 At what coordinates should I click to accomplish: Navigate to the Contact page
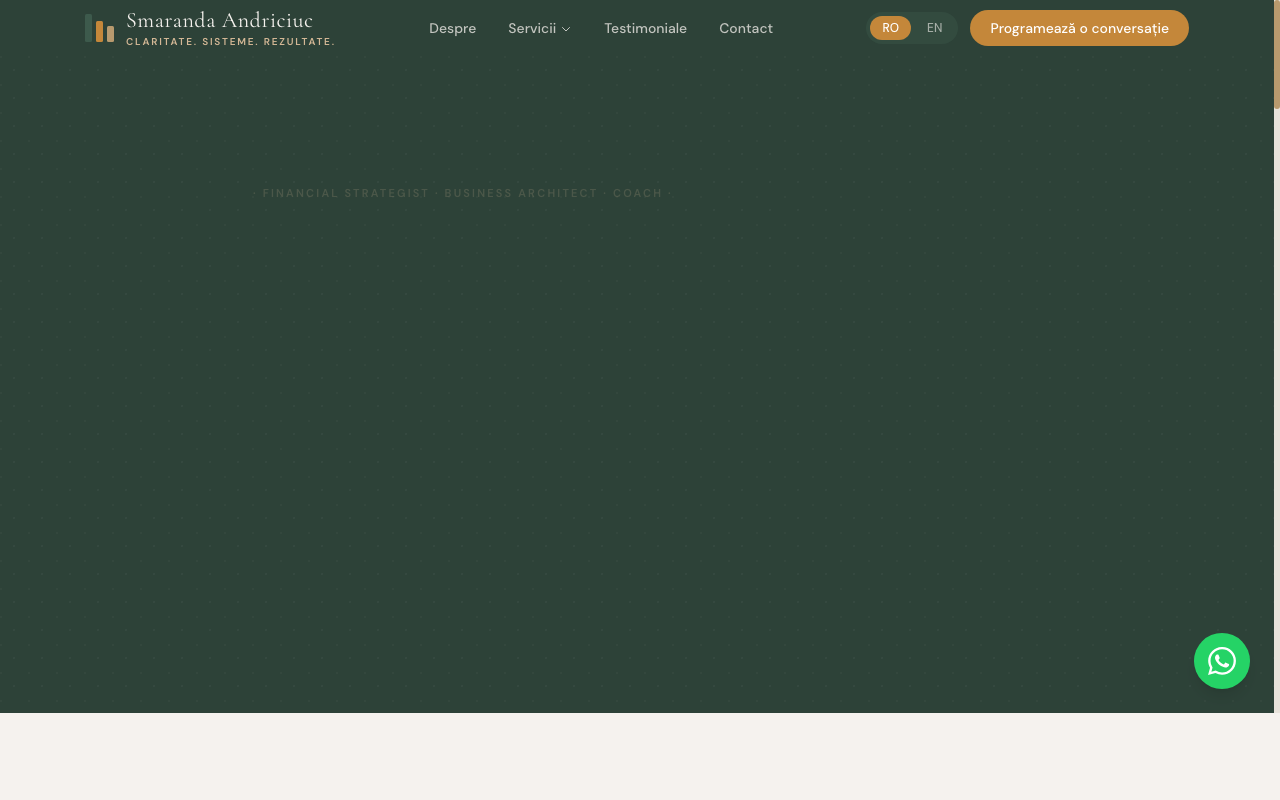pyautogui.click(x=745, y=28)
